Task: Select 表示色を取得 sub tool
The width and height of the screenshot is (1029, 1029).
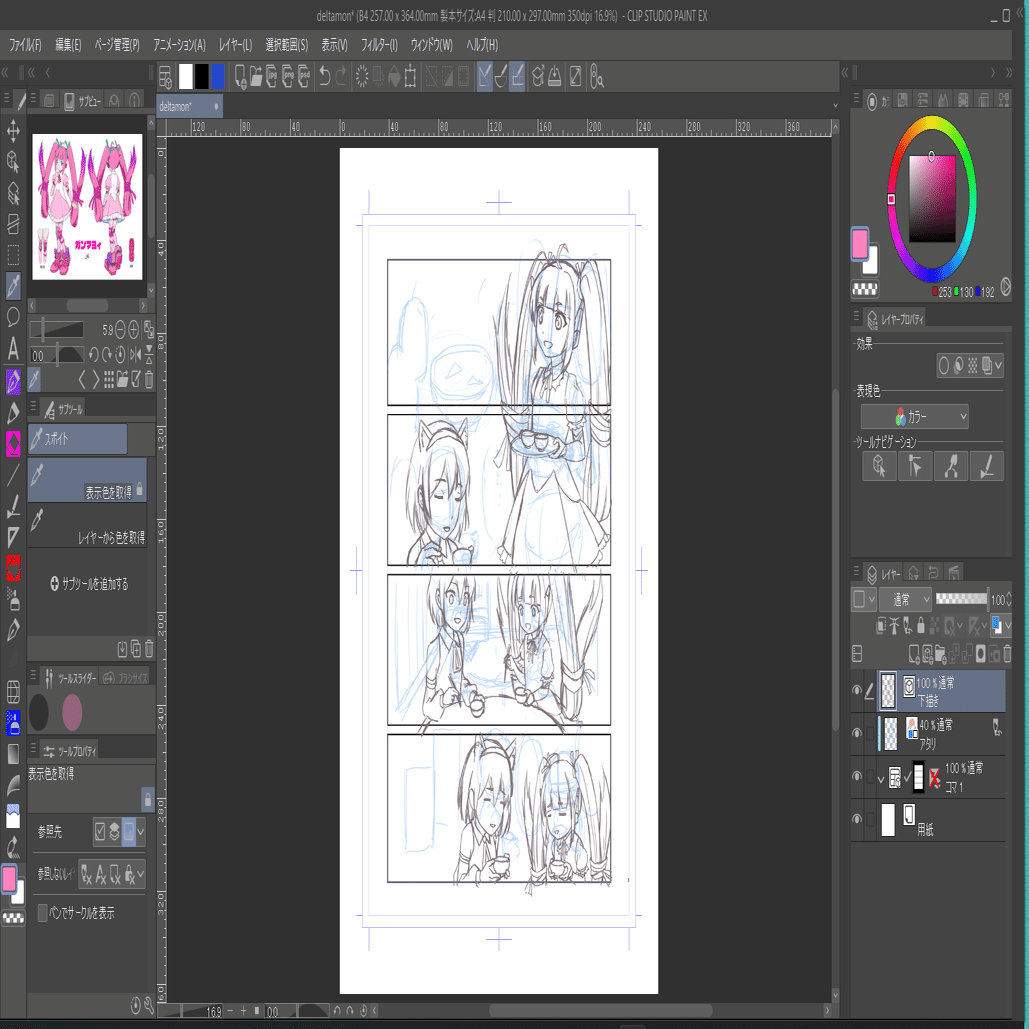Action: [x=87, y=480]
